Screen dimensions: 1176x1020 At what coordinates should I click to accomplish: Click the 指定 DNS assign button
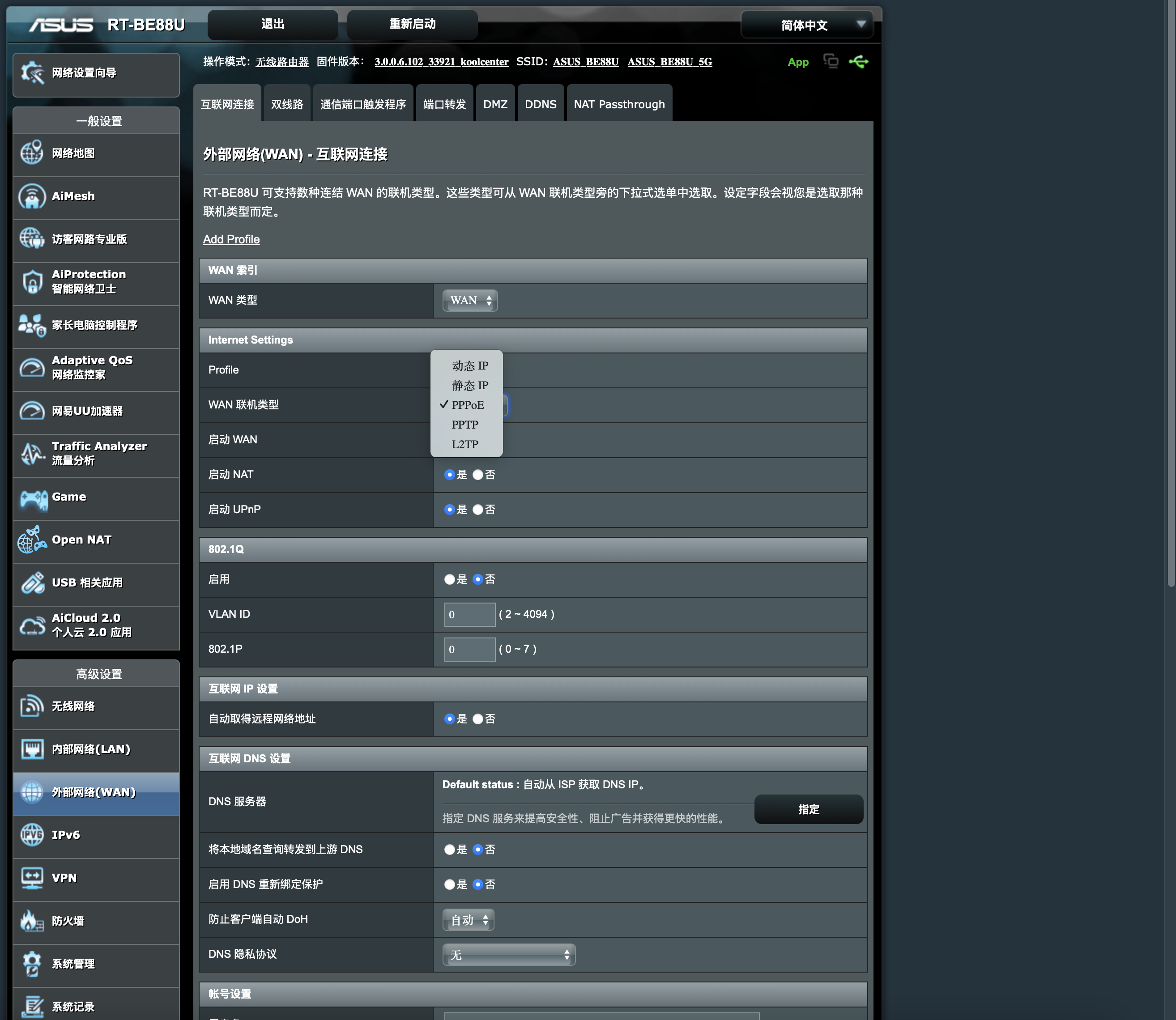click(x=809, y=809)
